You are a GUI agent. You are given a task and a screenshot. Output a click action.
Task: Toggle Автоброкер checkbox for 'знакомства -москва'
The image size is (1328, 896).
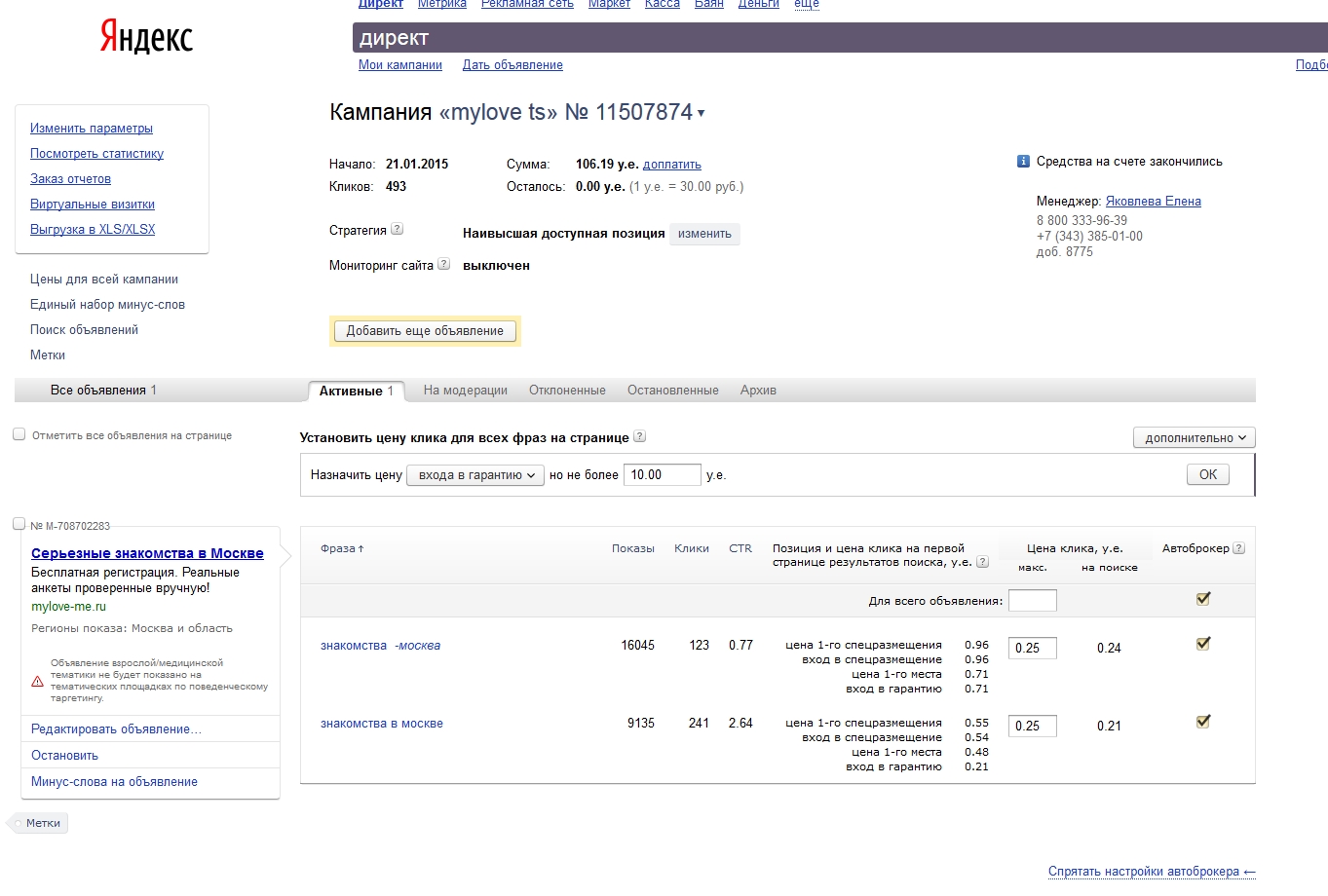click(x=1203, y=644)
